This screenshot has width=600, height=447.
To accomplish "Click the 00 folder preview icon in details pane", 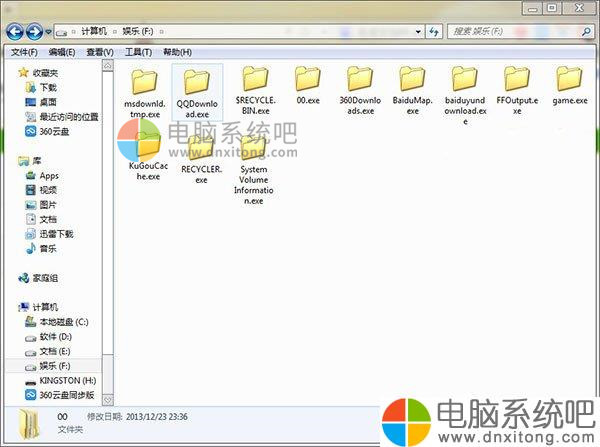I will (29, 424).
